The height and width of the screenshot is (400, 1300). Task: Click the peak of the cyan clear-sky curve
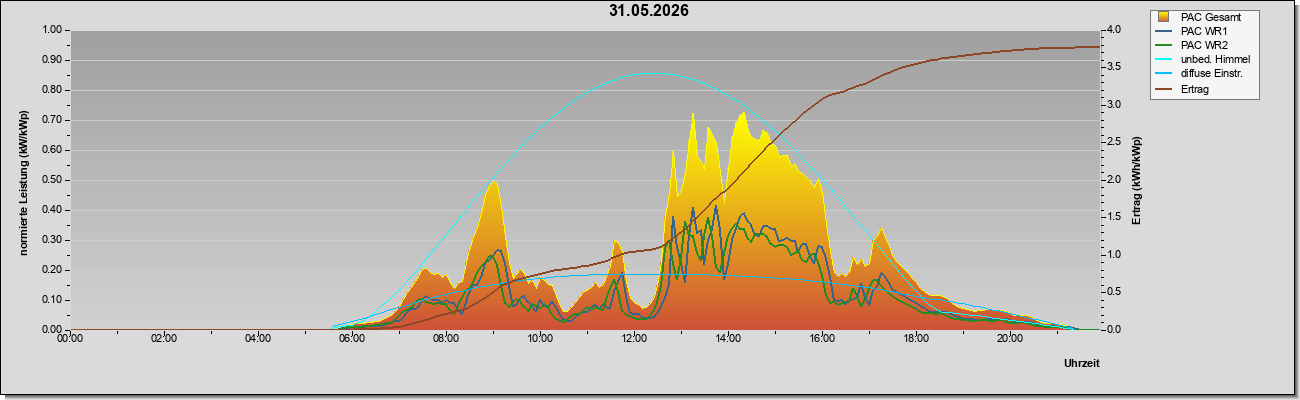[x=651, y=73]
